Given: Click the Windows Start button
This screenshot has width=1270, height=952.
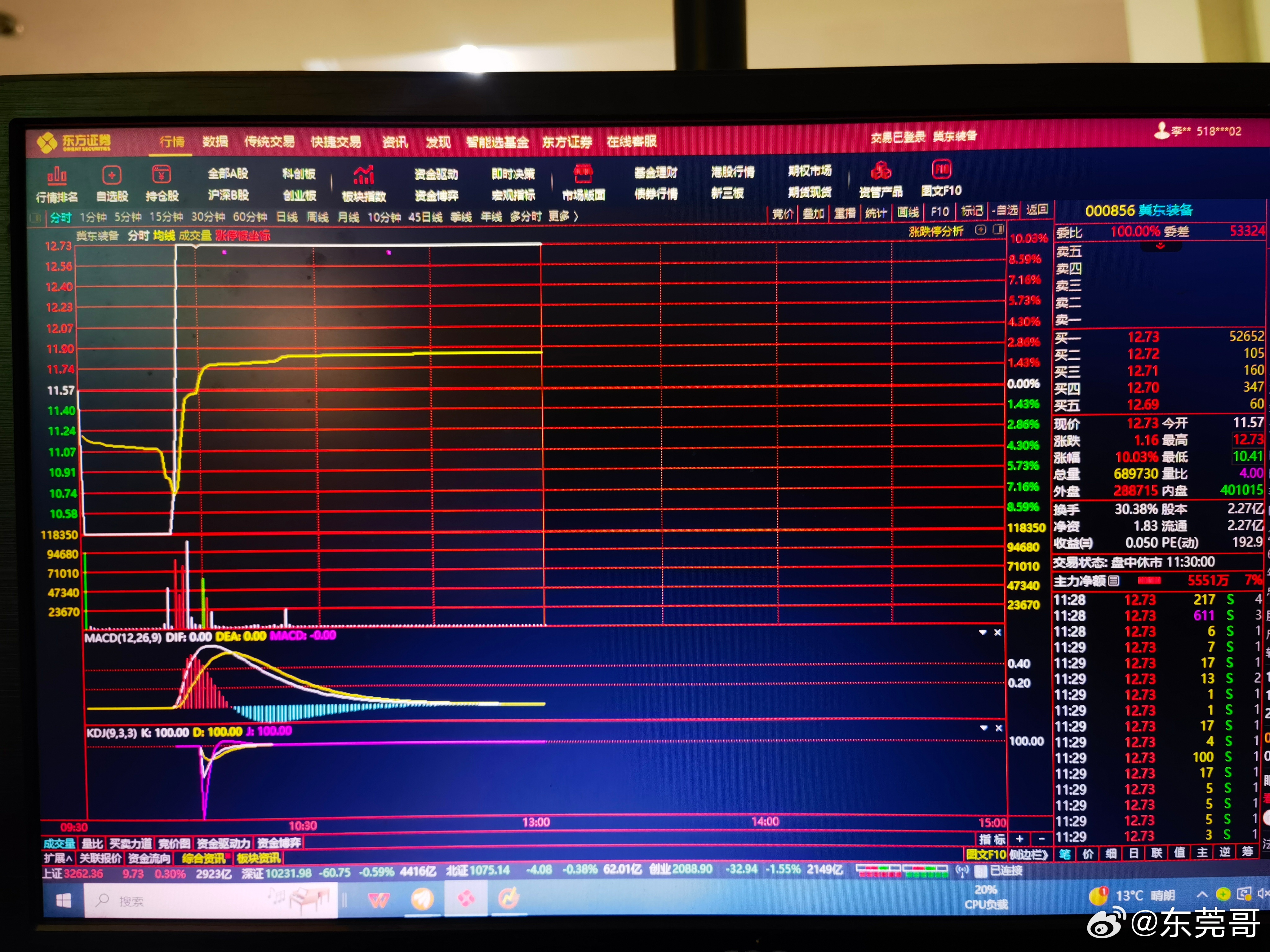Looking at the screenshot, I should 63,900.
